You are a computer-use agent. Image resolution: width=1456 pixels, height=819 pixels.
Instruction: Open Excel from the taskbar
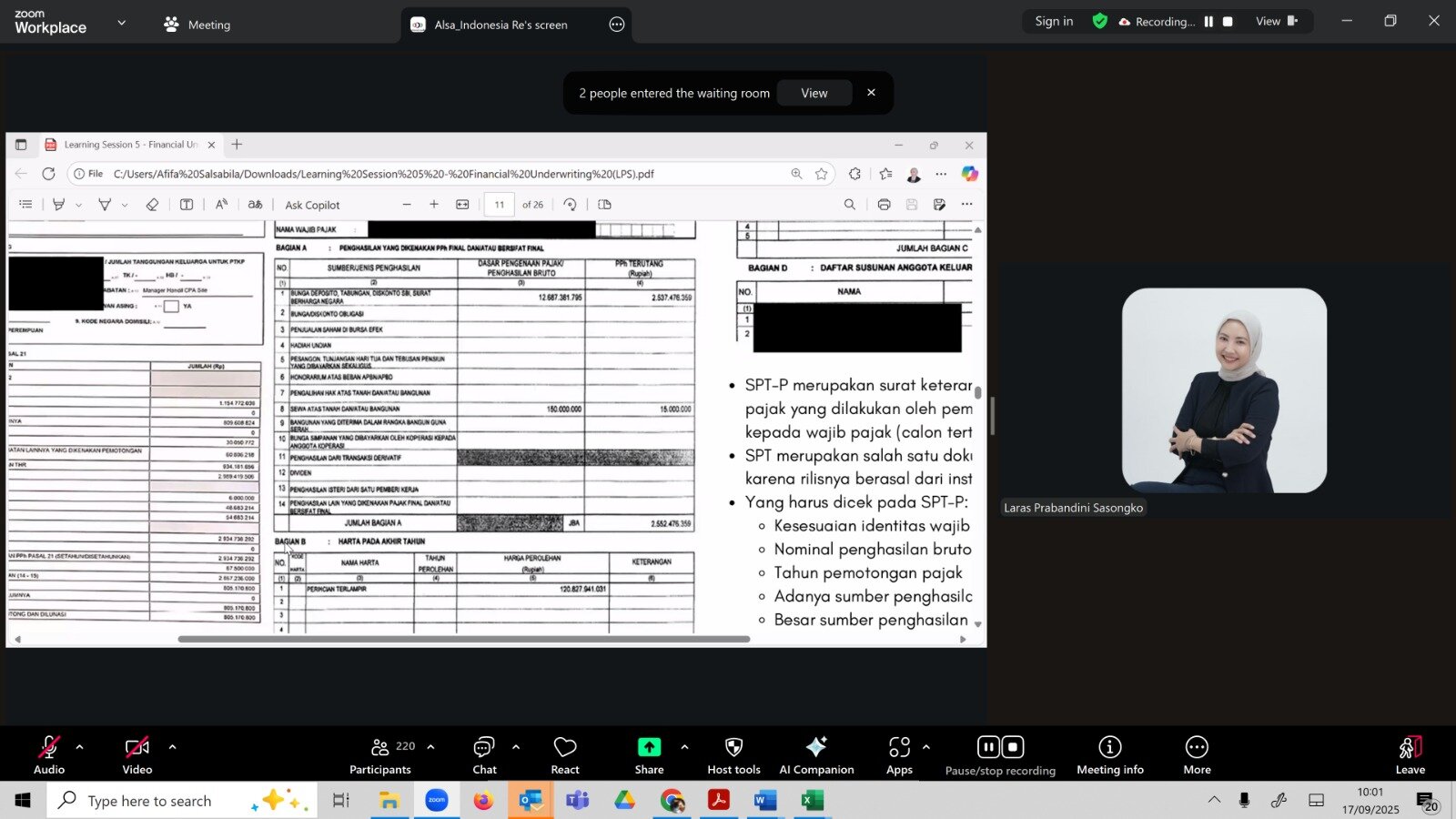click(812, 801)
